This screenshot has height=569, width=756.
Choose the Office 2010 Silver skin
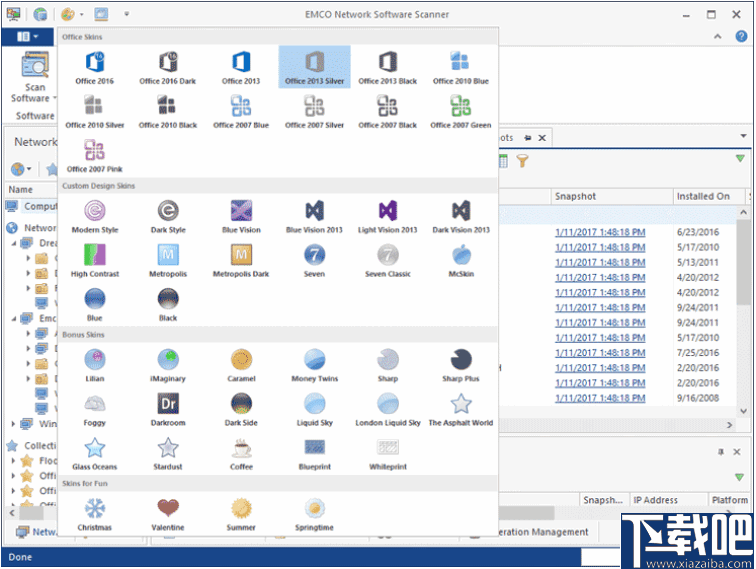(94, 111)
